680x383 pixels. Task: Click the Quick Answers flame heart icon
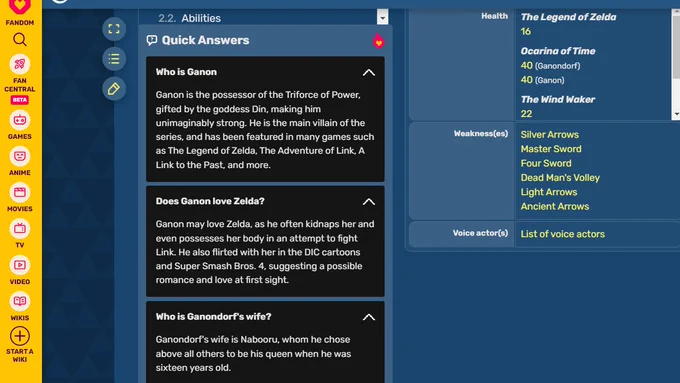pos(378,41)
